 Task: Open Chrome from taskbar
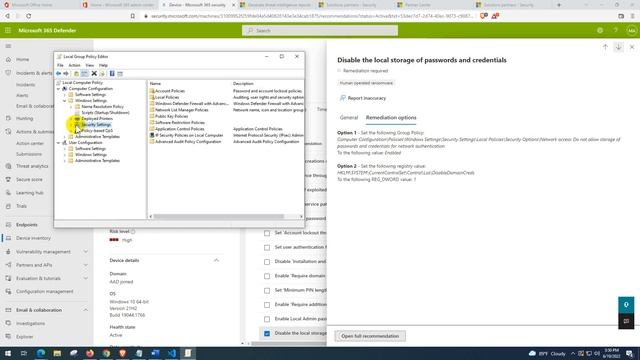click(106, 353)
